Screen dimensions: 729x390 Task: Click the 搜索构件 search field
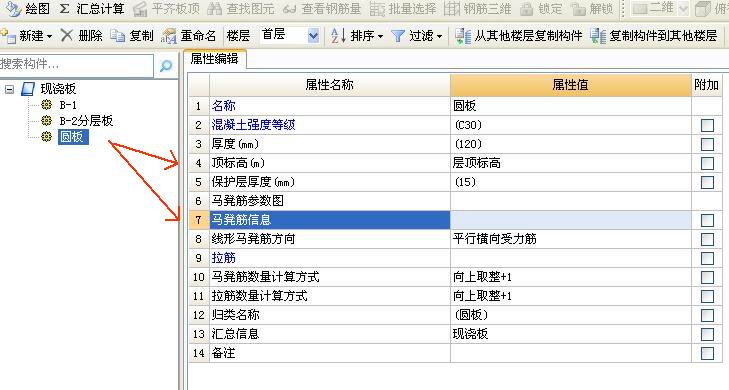click(76, 65)
